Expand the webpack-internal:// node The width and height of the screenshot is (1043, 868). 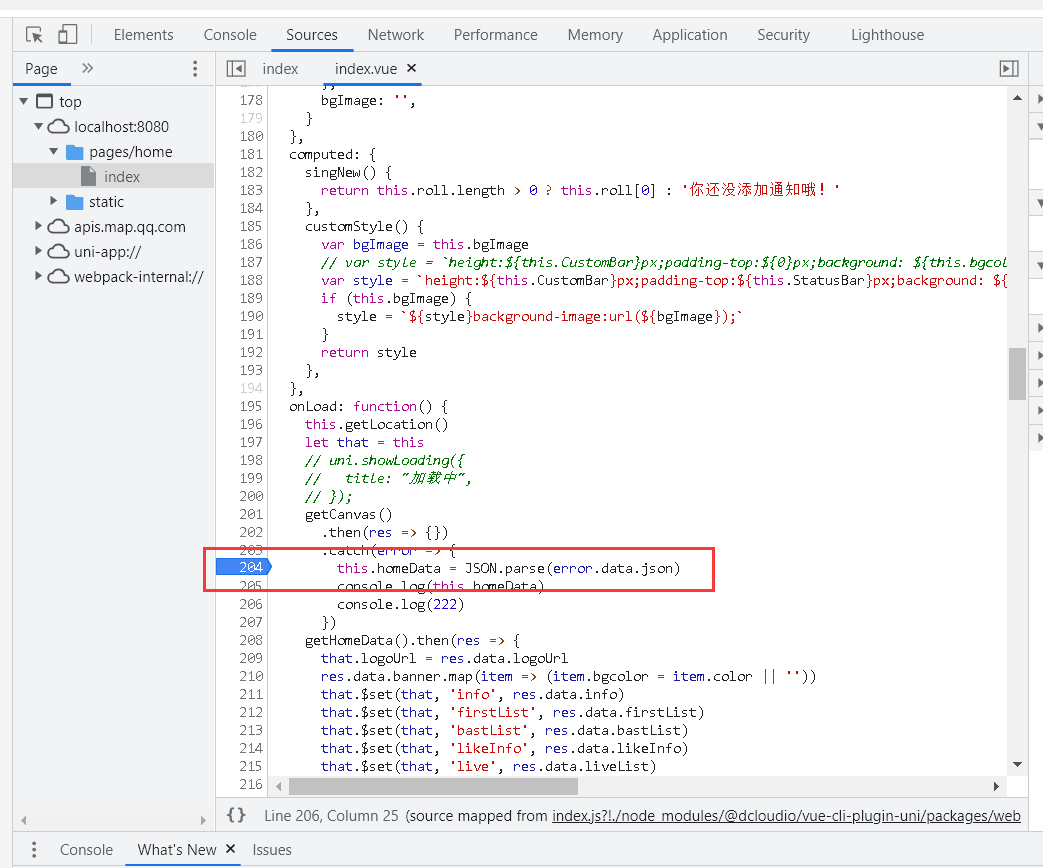pyautogui.click(x=39, y=276)
